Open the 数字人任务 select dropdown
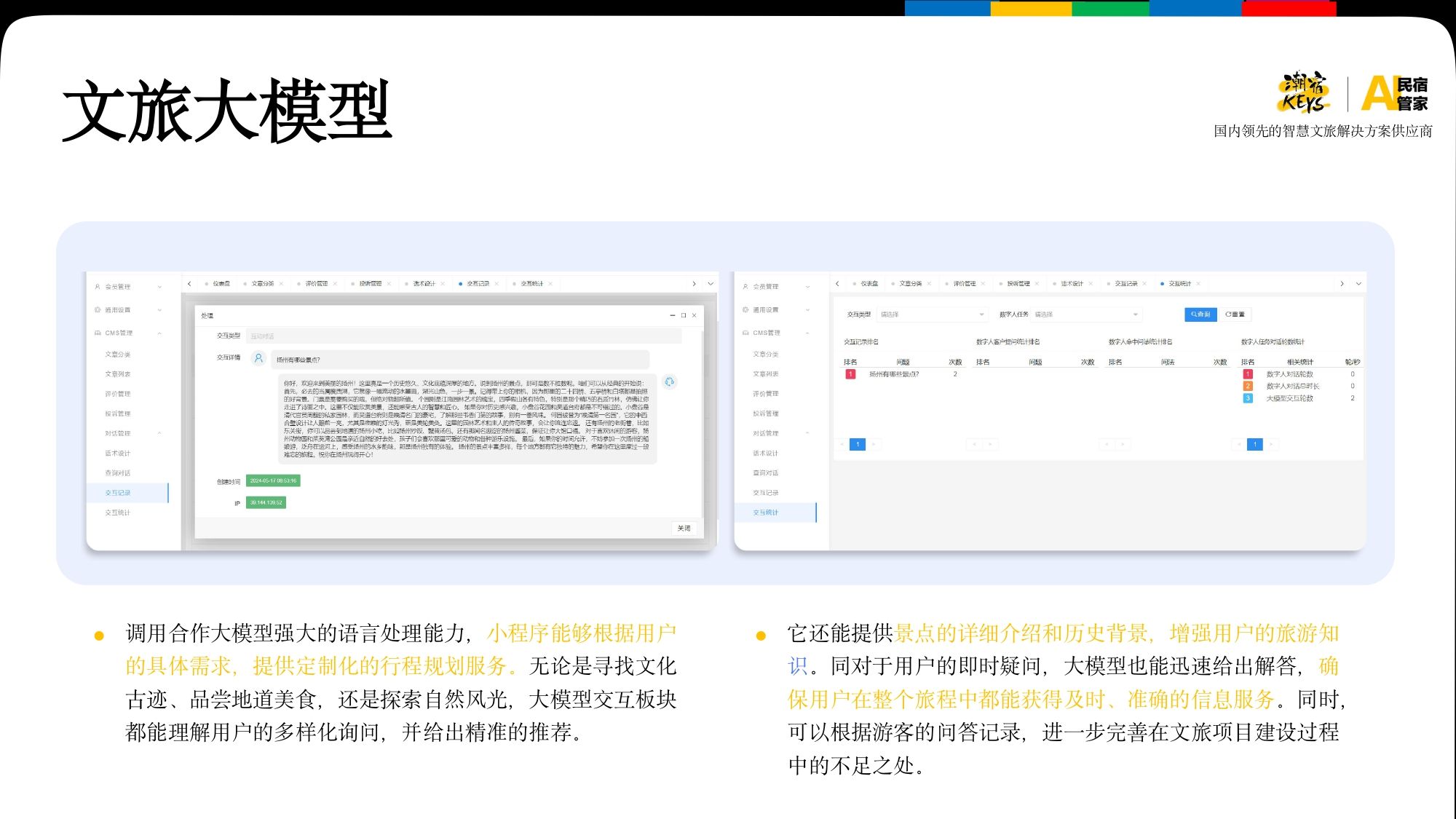Image resolution: width=1456 pixels, height=819 pixels. click(x=1085, y=314)
